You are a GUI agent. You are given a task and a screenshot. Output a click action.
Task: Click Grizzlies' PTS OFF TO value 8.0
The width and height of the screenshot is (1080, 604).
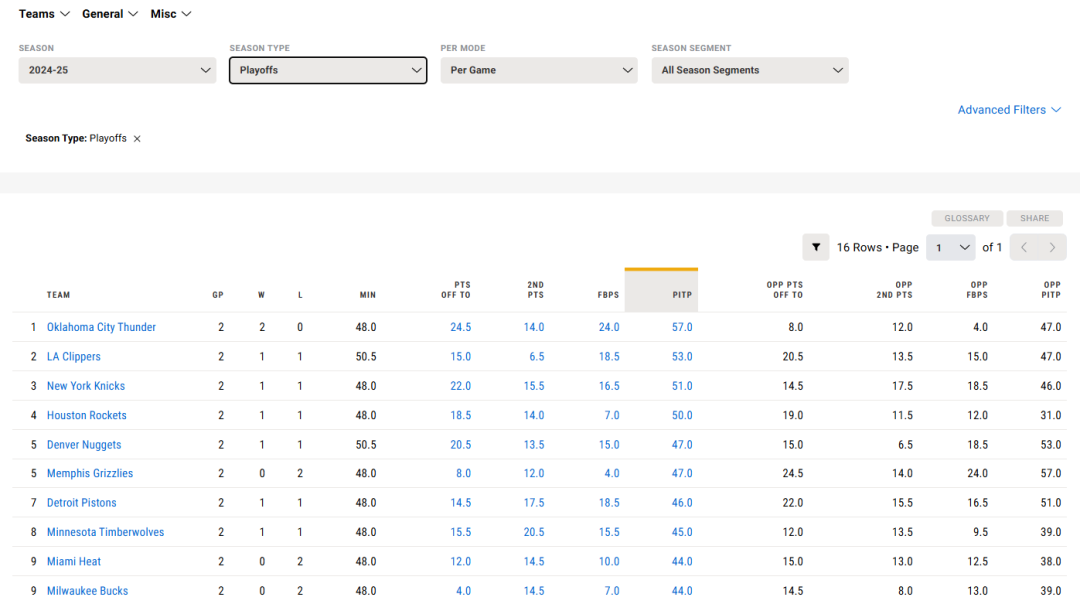pyautogui.click(x=464, y=473)
